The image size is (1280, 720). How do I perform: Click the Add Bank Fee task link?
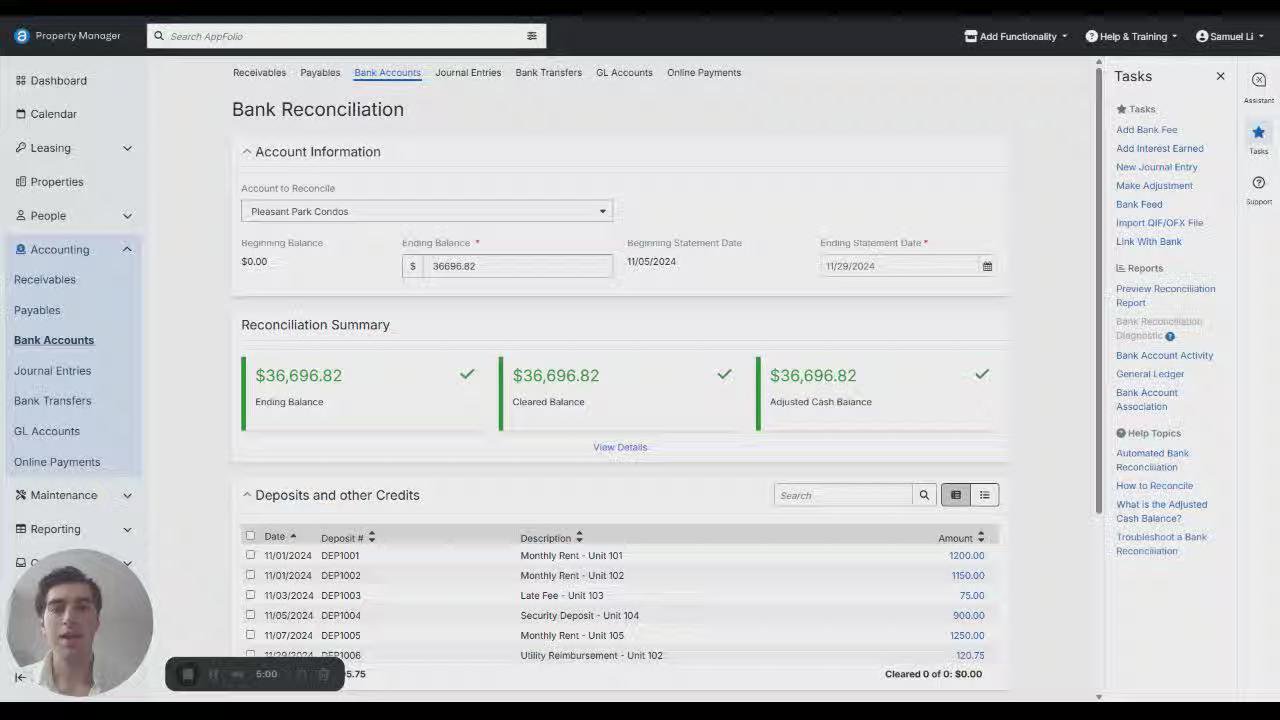pos(1146,130)
